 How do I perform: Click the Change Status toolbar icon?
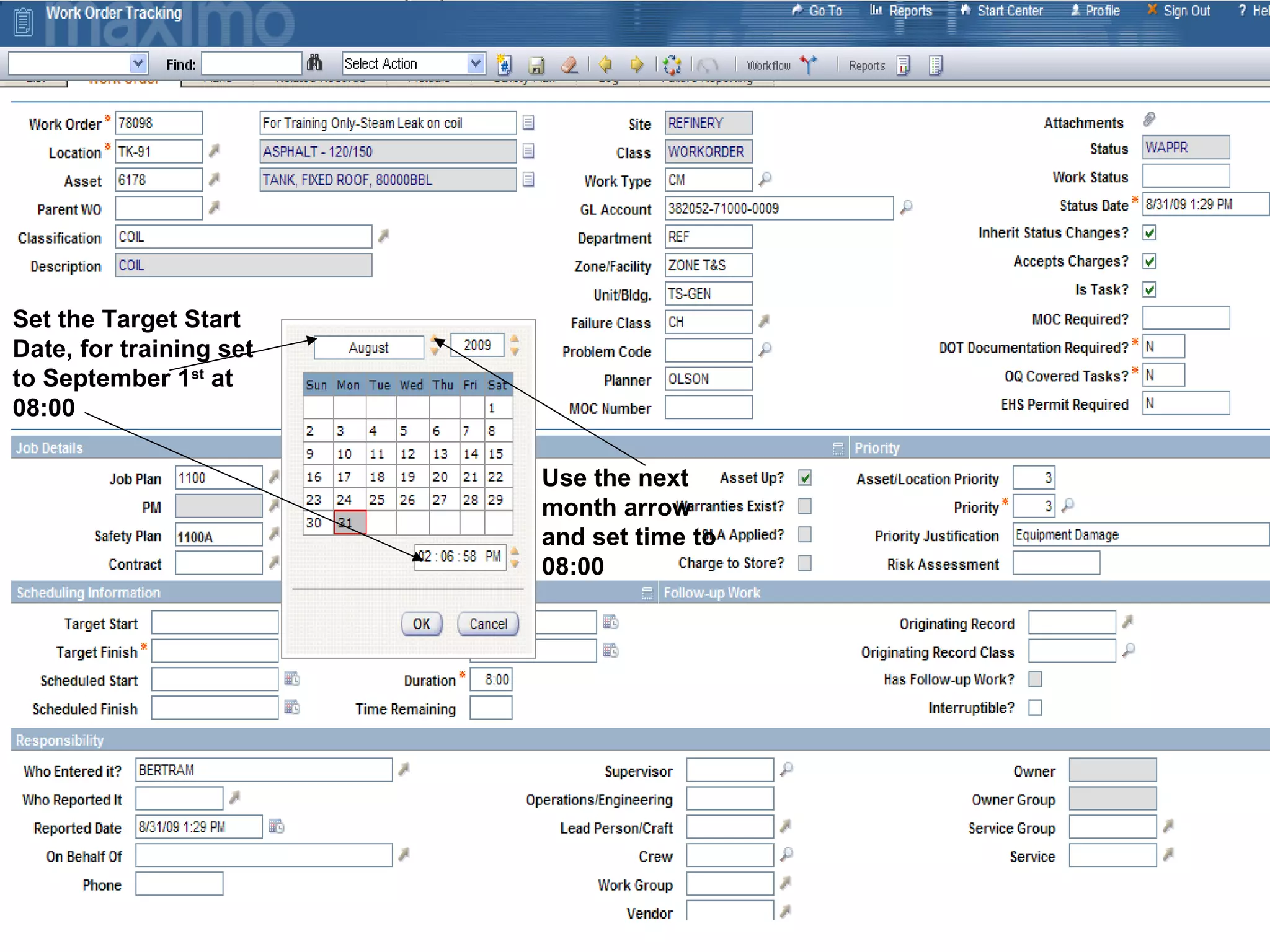tap(672, 64)
